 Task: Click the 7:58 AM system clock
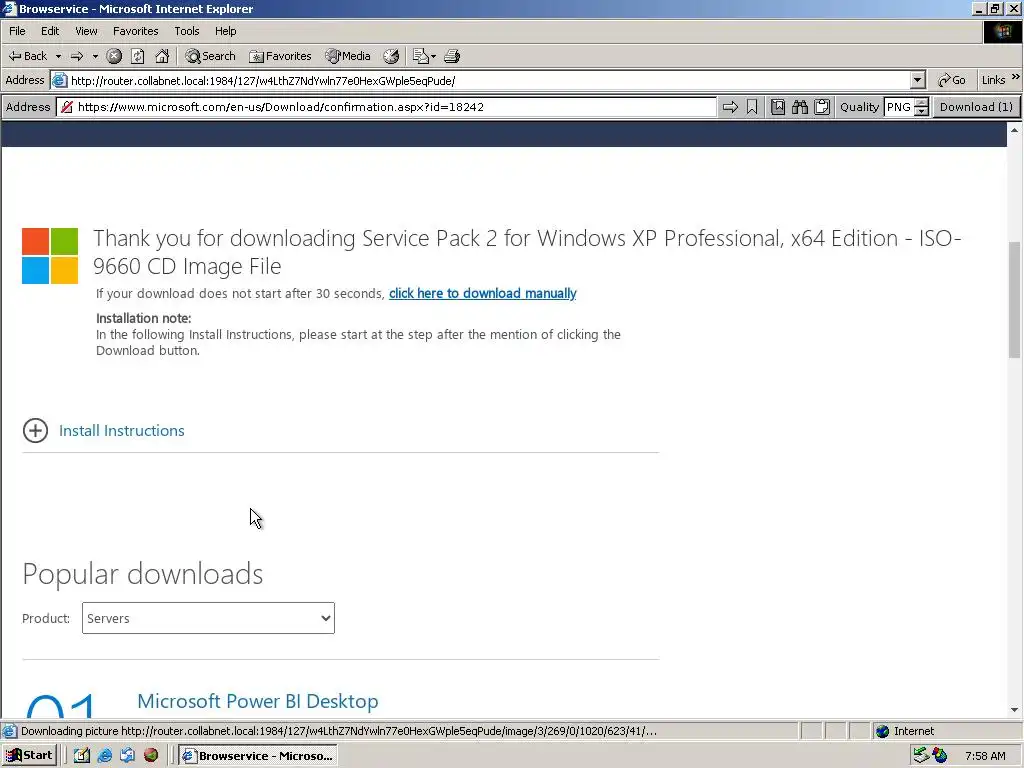[x=985, y=756]
